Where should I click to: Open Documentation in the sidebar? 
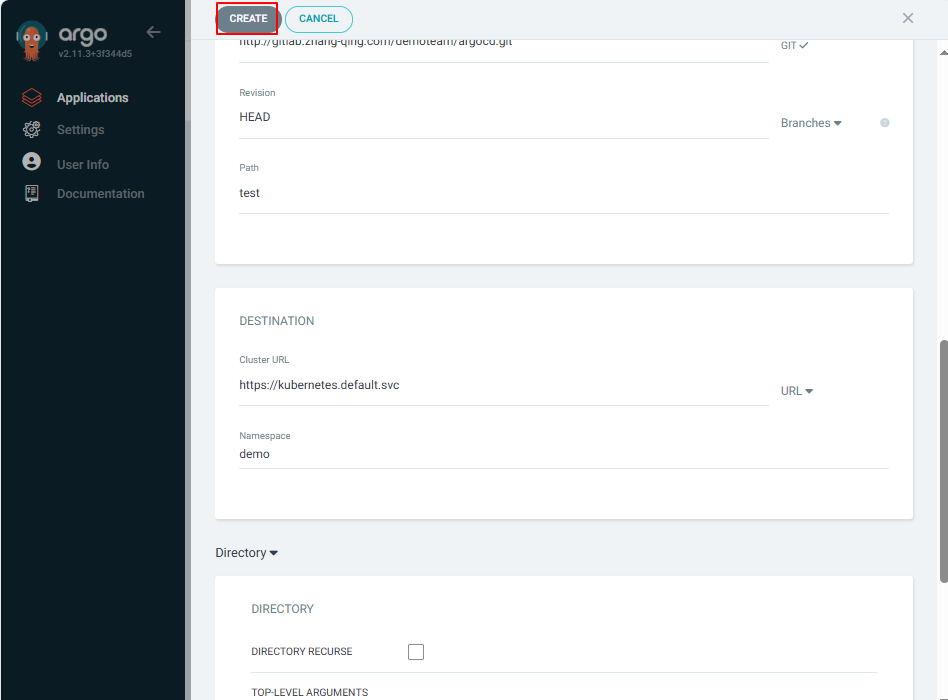point(100,193)
